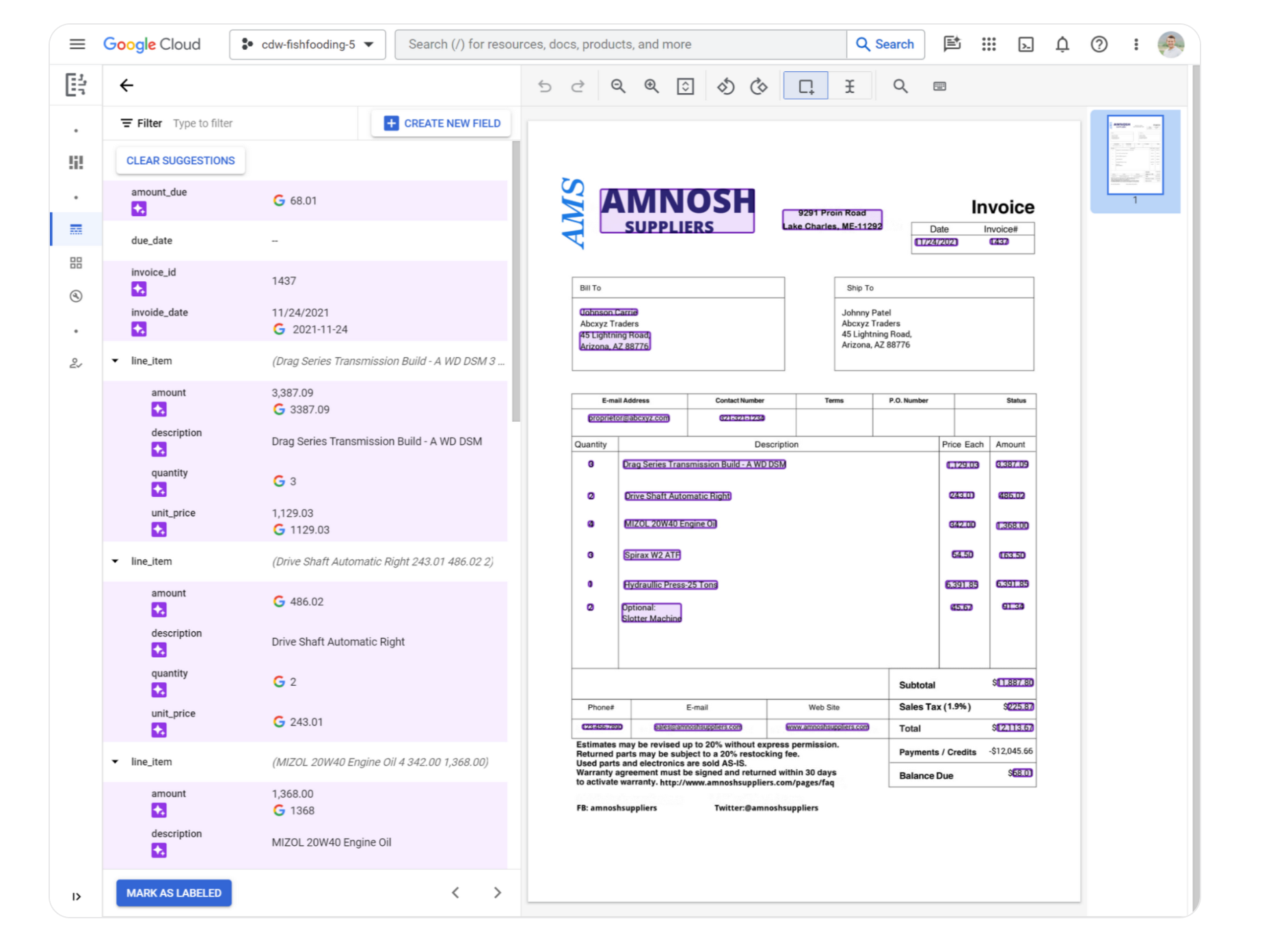The width and height of the screenshot is (1288, 945).
Task: Open the dashboard icon in left sidebar
Action: pos(76,162)
